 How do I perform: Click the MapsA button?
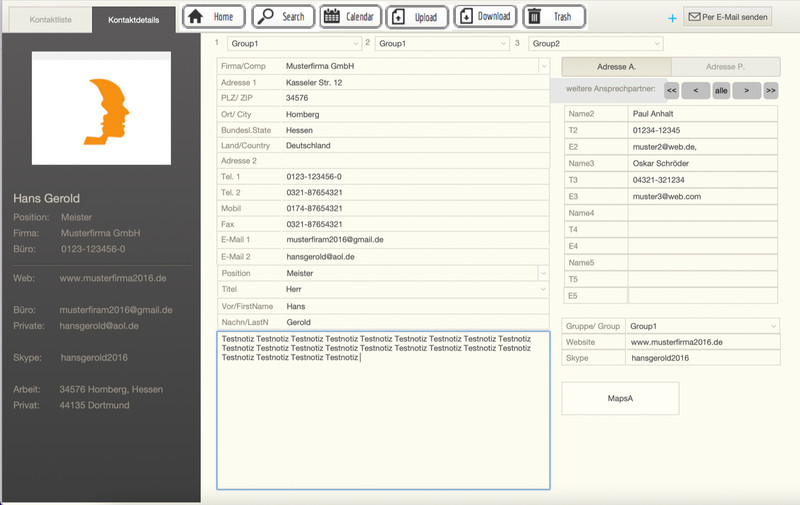coord(620,398)
